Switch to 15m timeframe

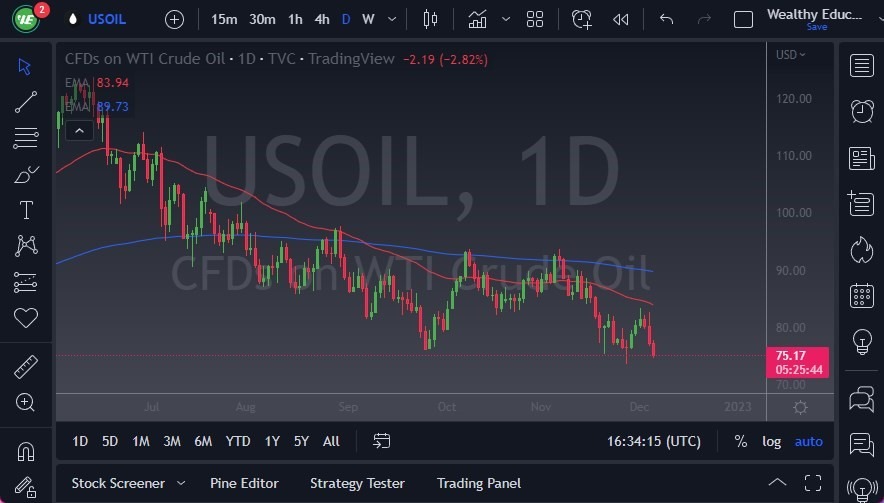coord(224,20)
